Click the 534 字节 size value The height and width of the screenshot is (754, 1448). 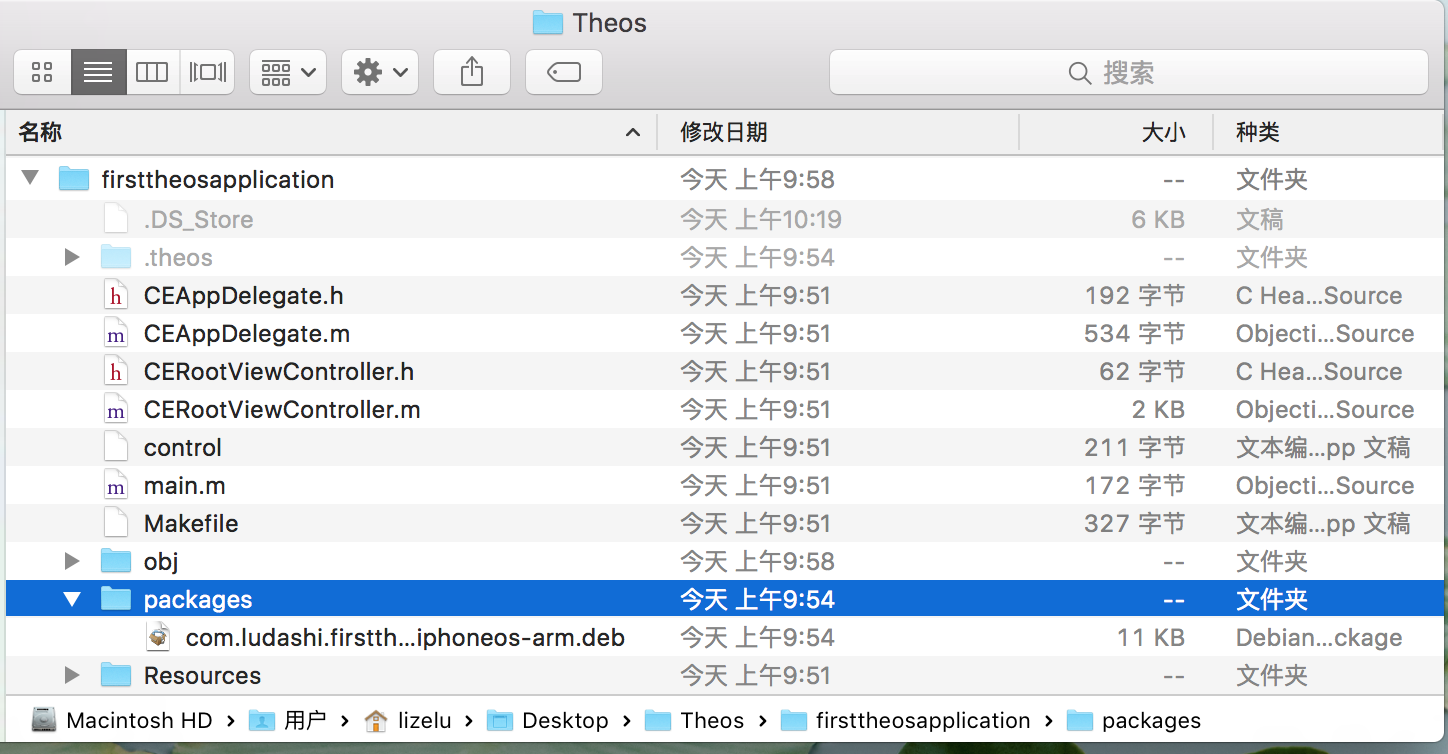click(1135, 334)
